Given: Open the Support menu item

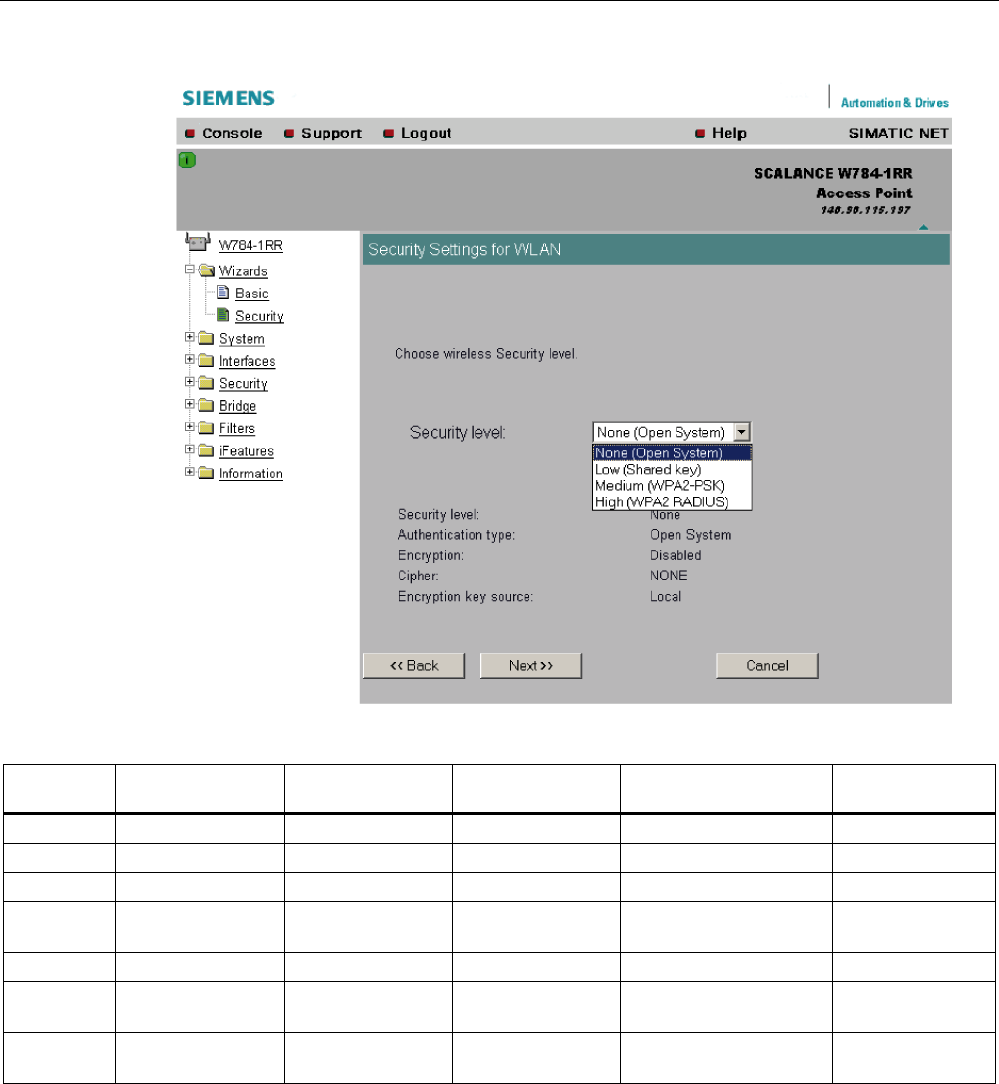Looking at the screenshot, I should (331, 133).
